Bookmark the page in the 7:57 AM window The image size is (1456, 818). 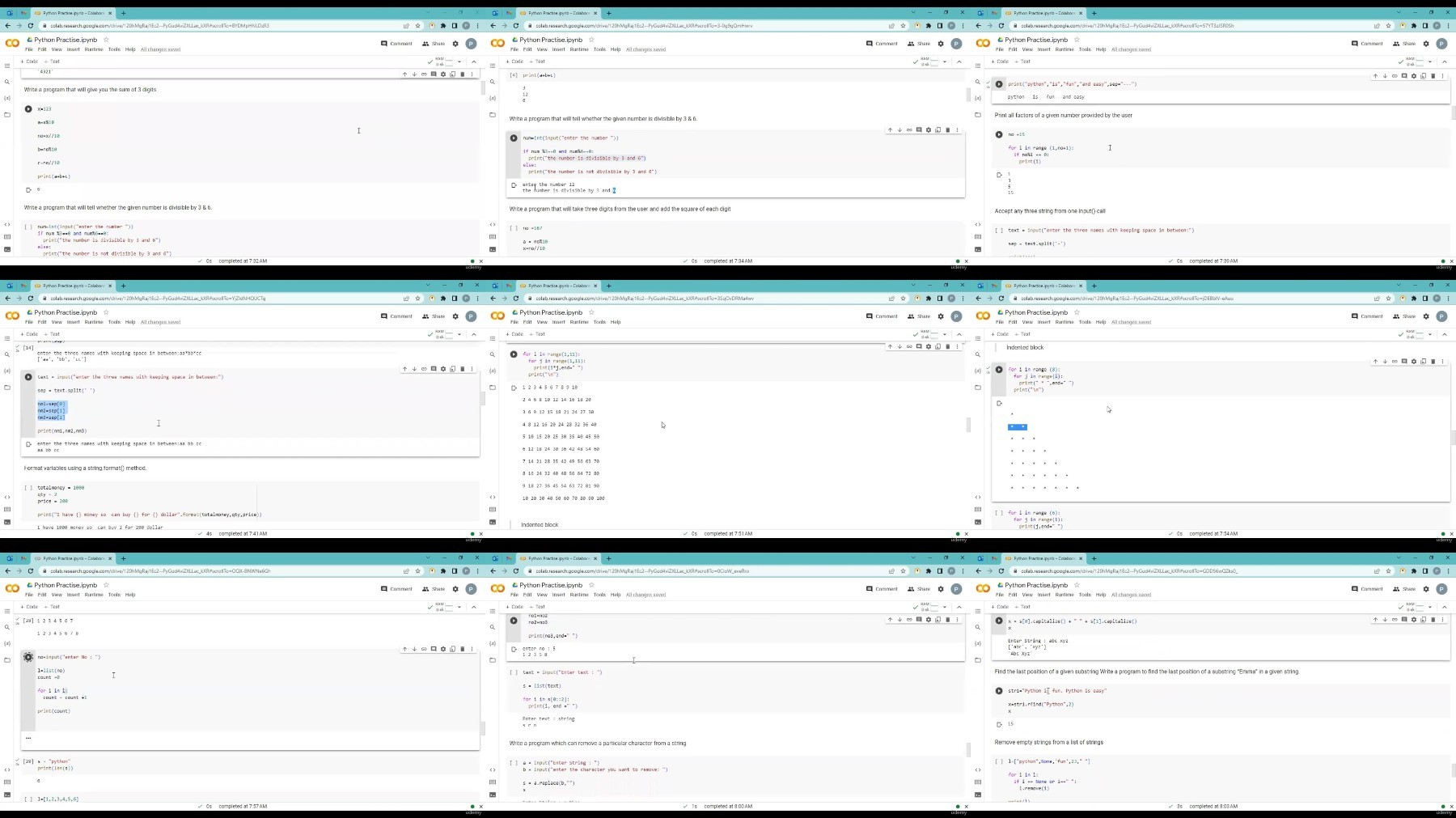pyautogui.click(x=418, y=570)
